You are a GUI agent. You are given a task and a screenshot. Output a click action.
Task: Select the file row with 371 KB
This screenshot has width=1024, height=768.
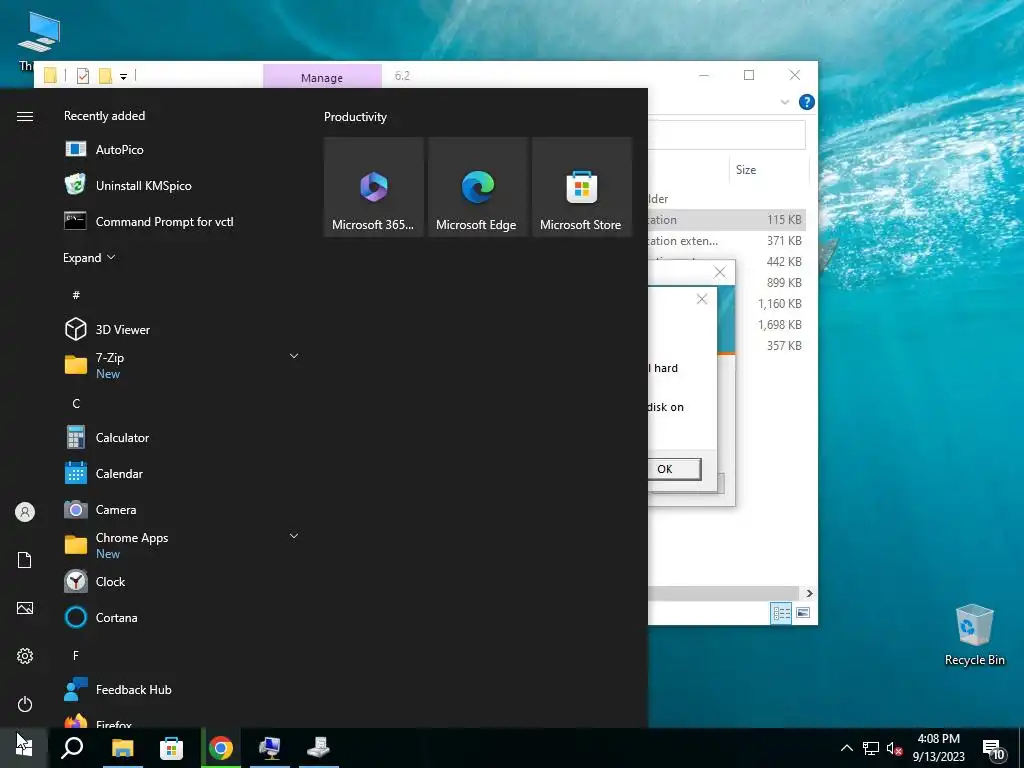pyautogui.click(x=727, y=241)
